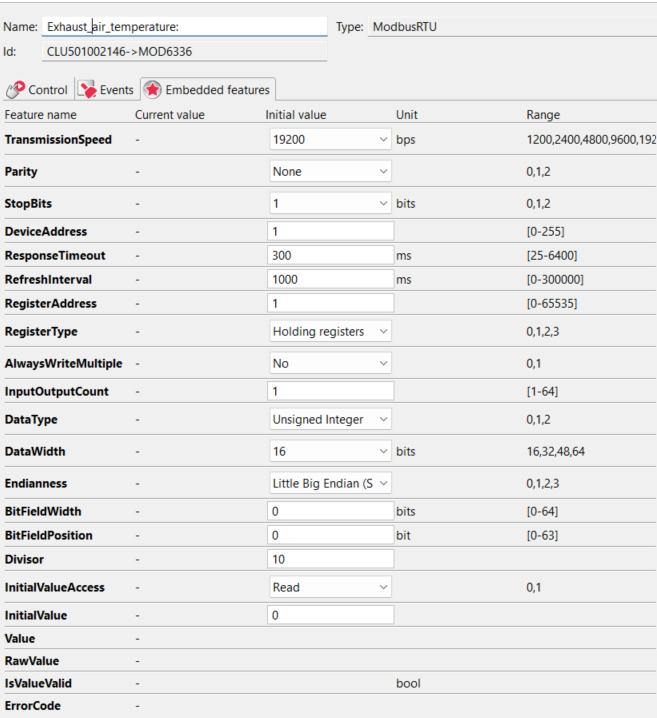Click the BitFieldWidth input field
Image resolution: width=657 pixels, height=718 pixels.
(331, 511)
